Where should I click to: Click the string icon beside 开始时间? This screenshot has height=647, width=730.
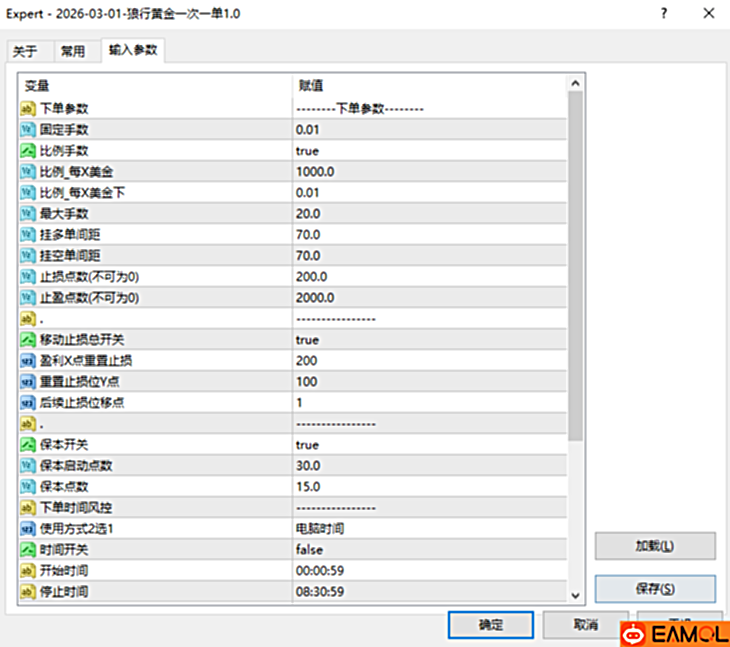(28, 571)
